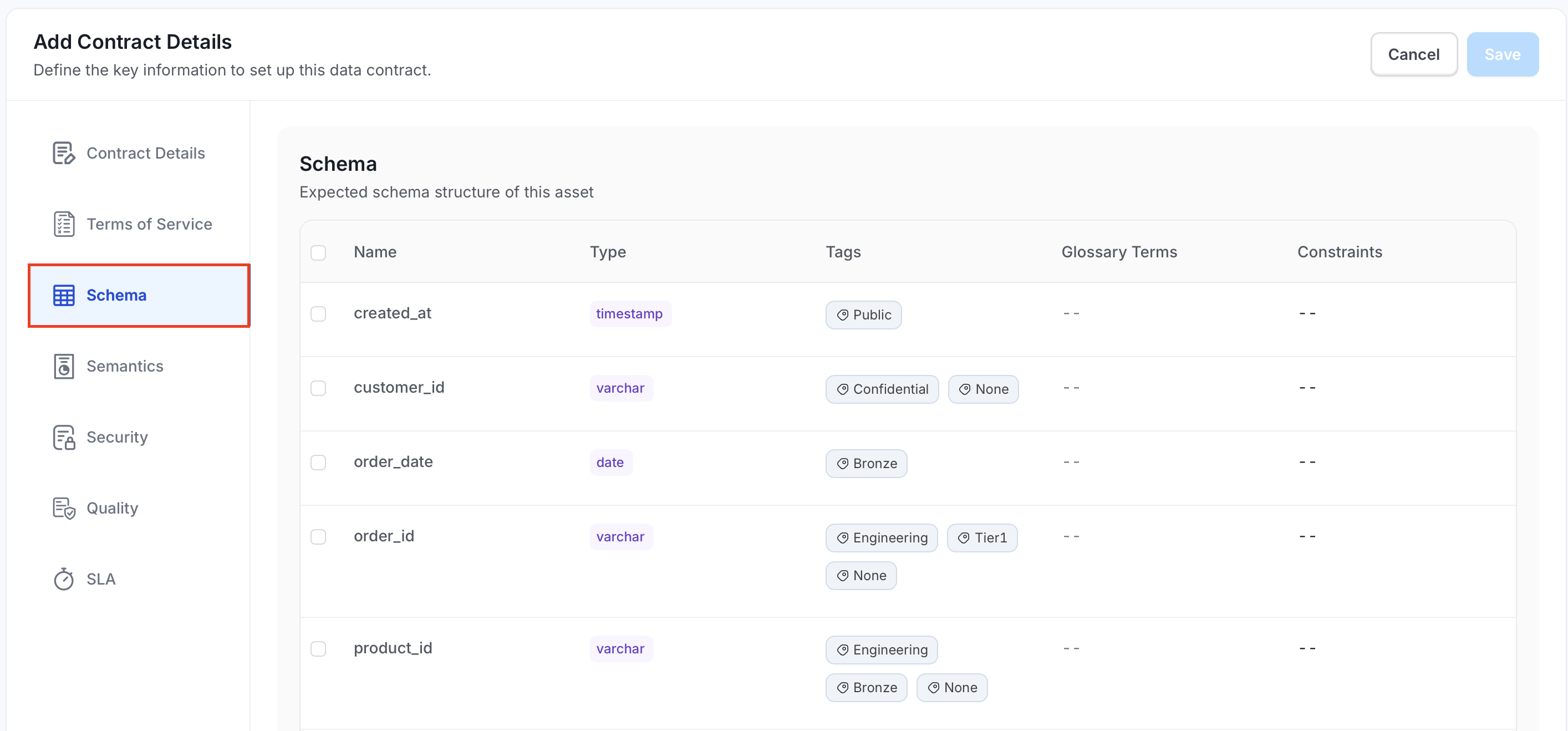Click the Public tag on created_at
This screenshot has height=731, width=1568.
(863, 314)
